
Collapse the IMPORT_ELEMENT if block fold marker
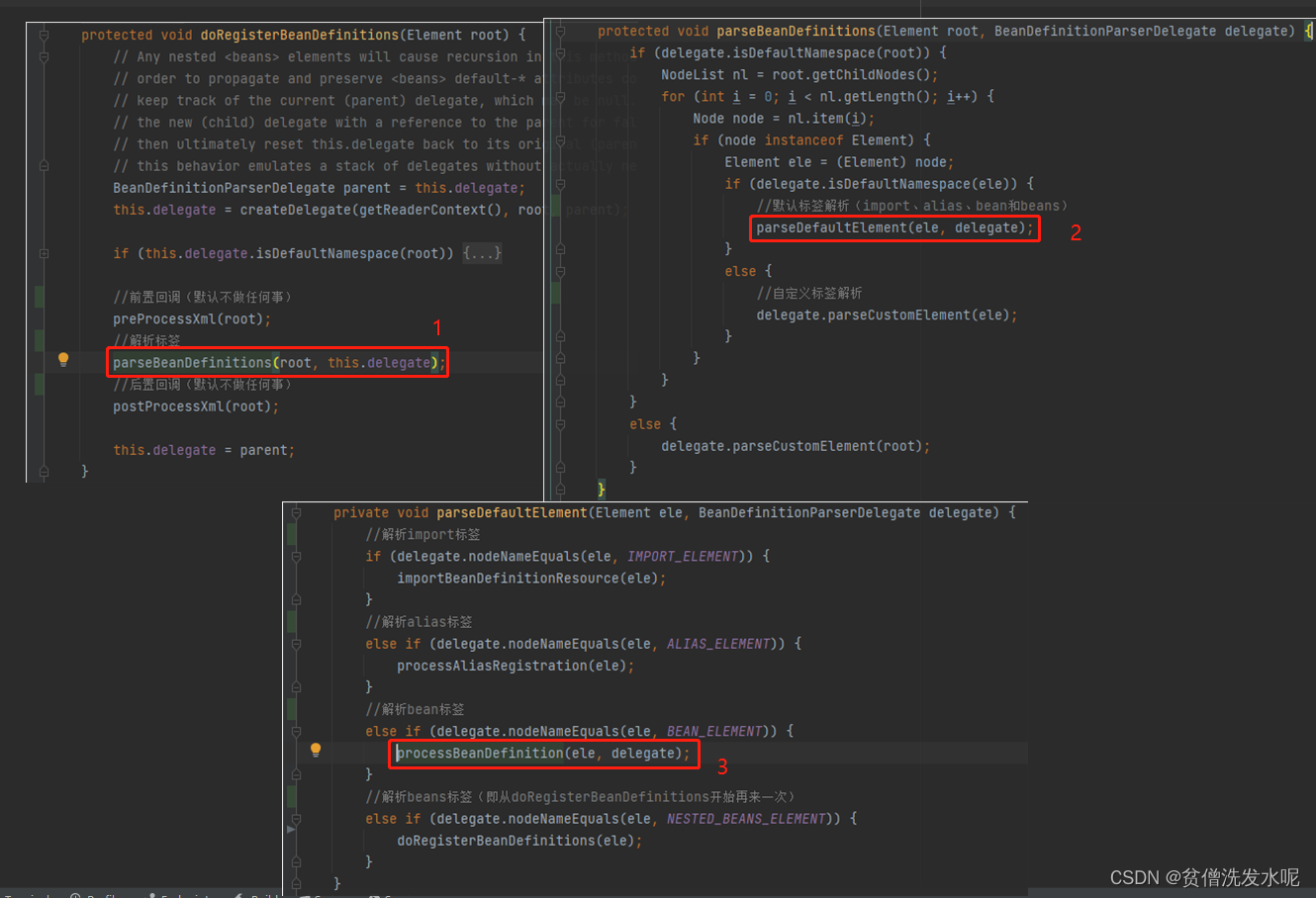pos(296,556)
